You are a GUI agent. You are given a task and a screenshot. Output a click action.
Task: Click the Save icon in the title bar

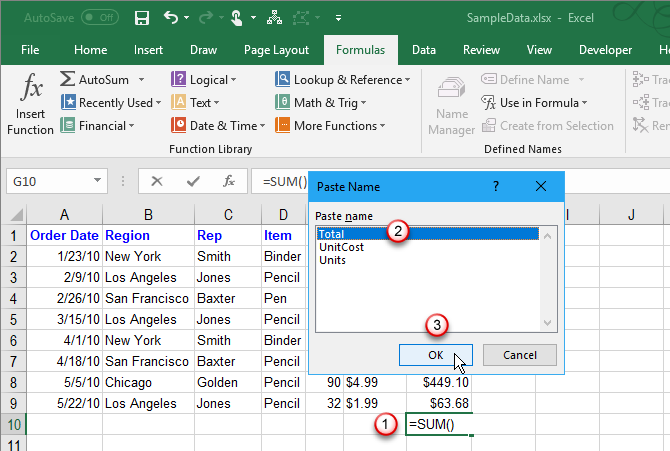click(142, 18)
